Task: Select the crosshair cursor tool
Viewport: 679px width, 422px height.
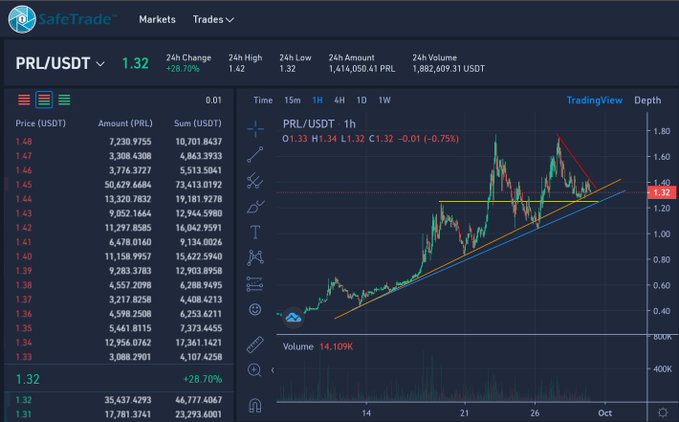Action: pos(255,129)
